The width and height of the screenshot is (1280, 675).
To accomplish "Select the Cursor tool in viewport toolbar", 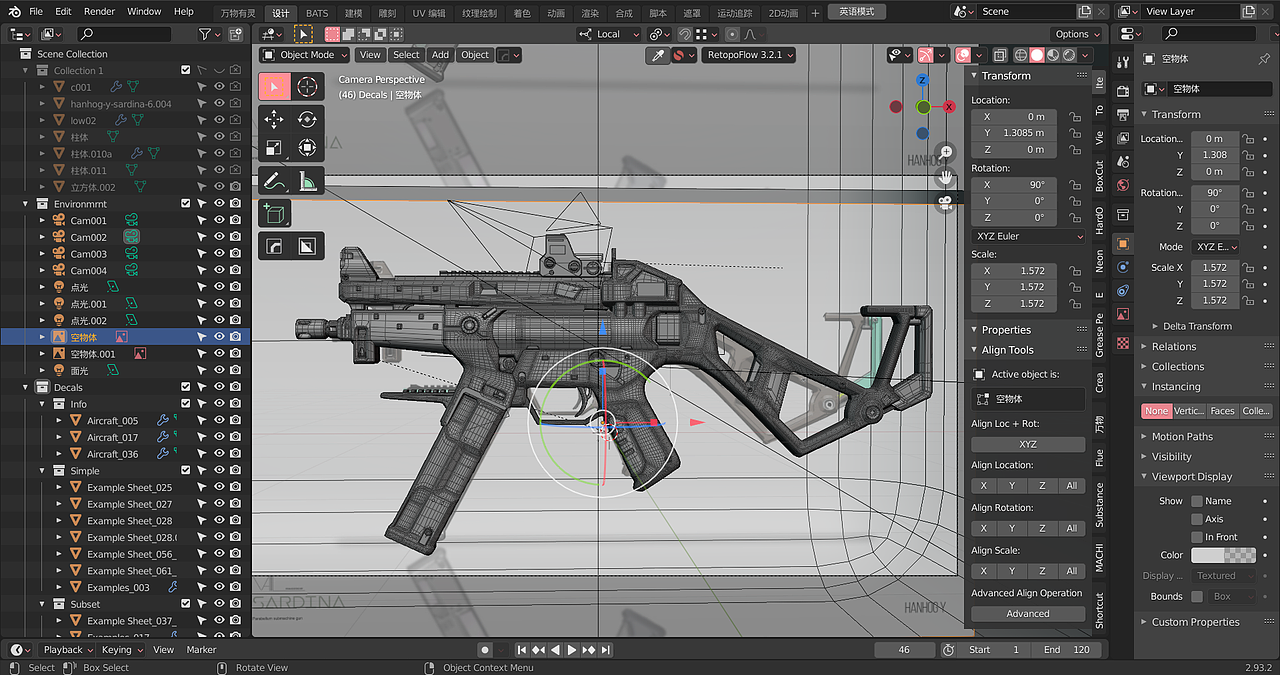I will (x=307, y=86).
